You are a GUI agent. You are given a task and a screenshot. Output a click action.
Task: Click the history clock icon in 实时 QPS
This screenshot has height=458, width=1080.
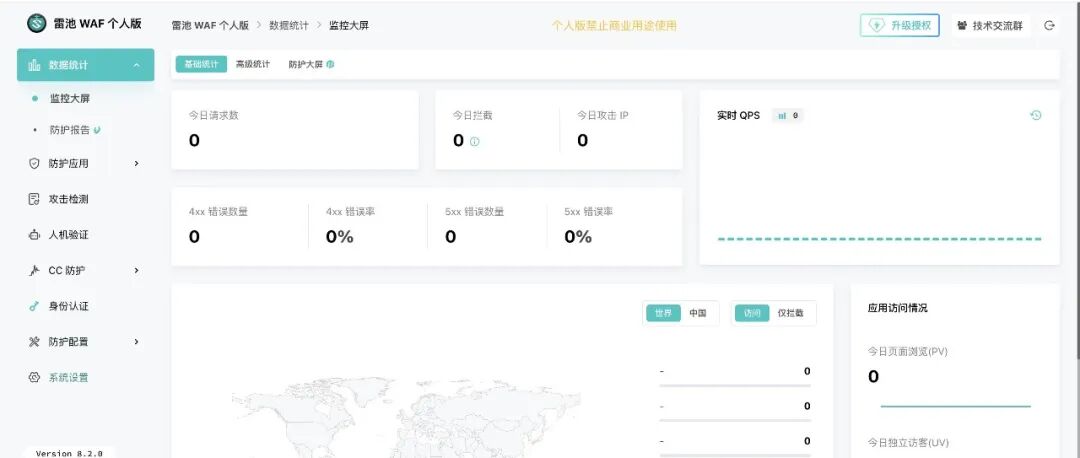[x=1035, y=115]
